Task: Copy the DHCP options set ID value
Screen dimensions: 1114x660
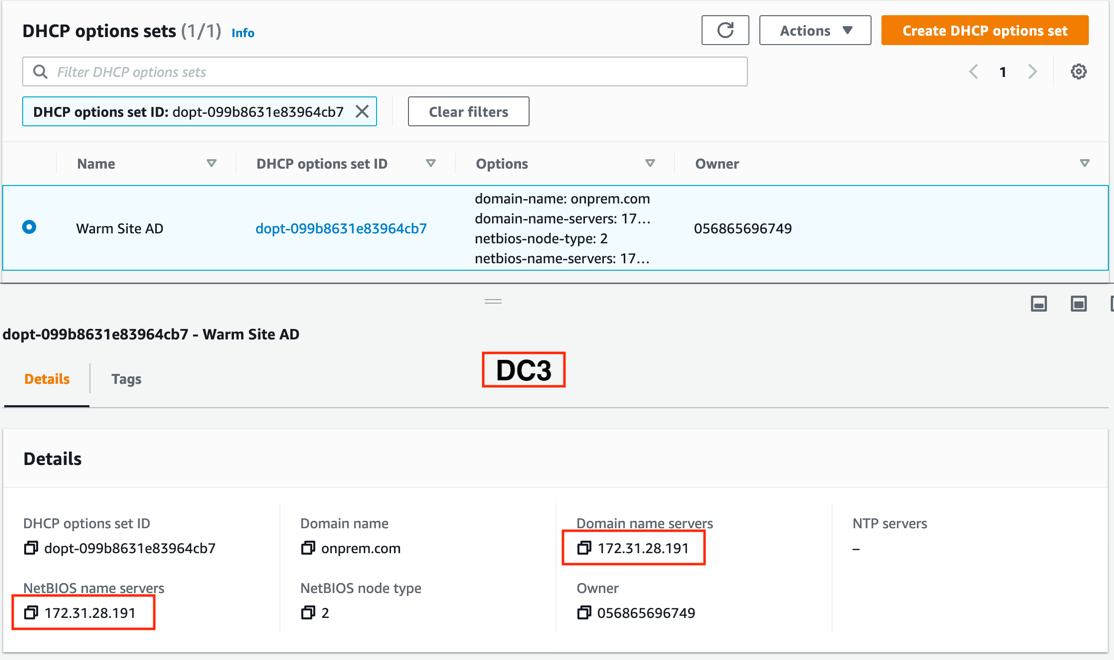Action: 30,547
